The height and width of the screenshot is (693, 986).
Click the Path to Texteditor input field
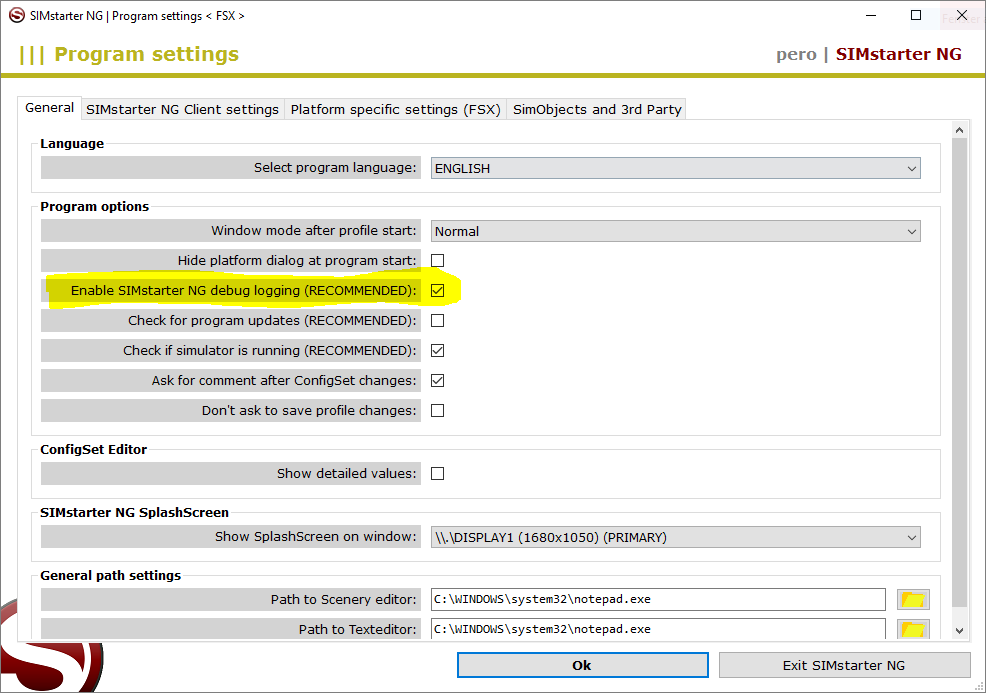pos(658,628)
